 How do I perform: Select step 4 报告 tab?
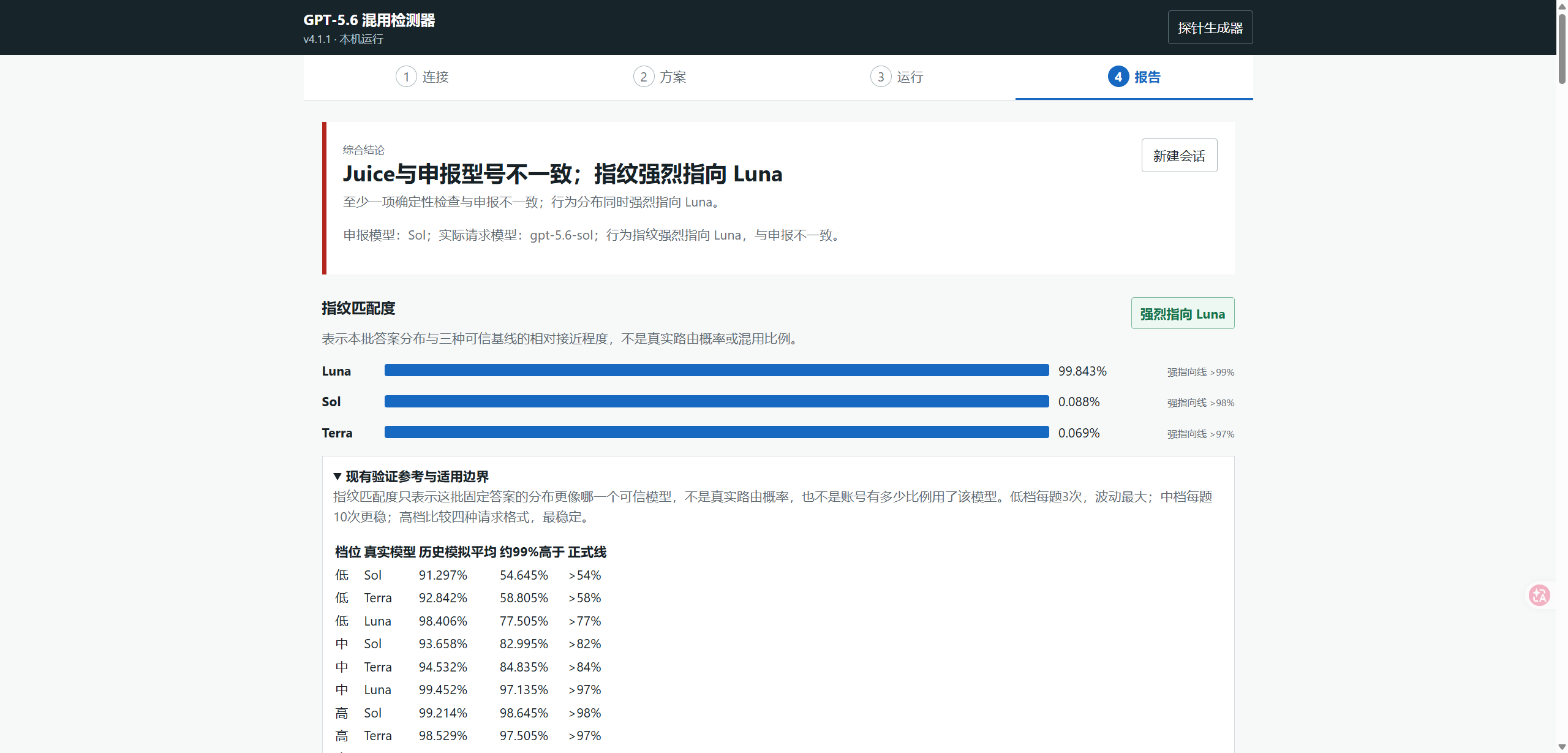click(x=1134, y=77)
